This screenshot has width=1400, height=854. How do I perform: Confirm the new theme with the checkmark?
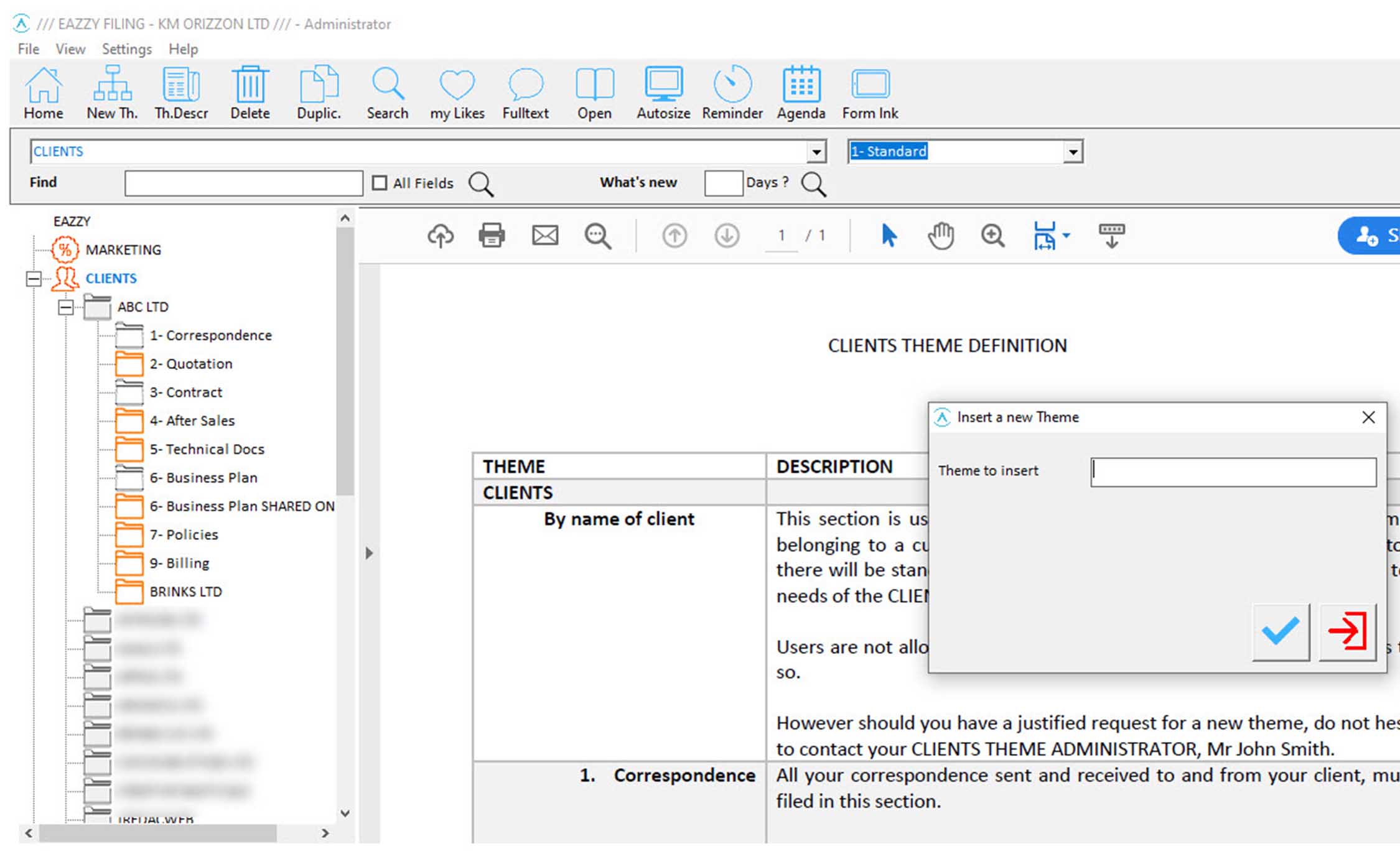coord(1281,631)
